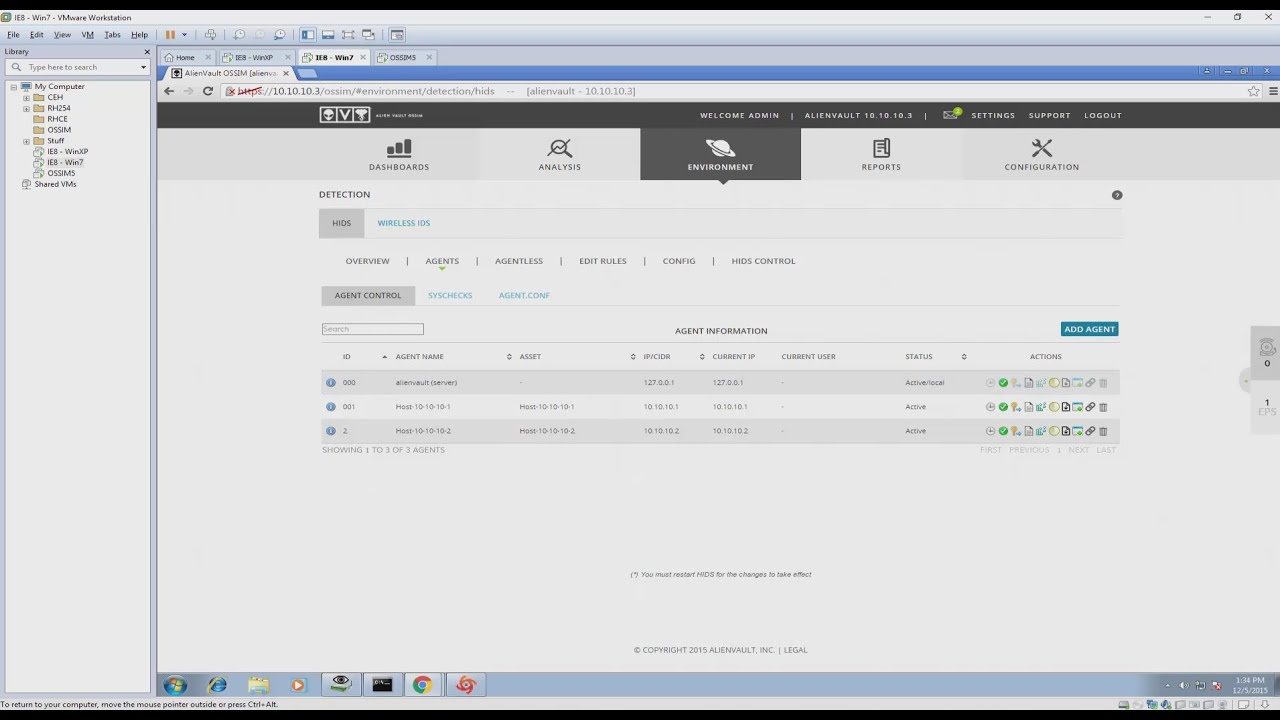Sort by IP/CIDR column arrows

pos(702,357)
